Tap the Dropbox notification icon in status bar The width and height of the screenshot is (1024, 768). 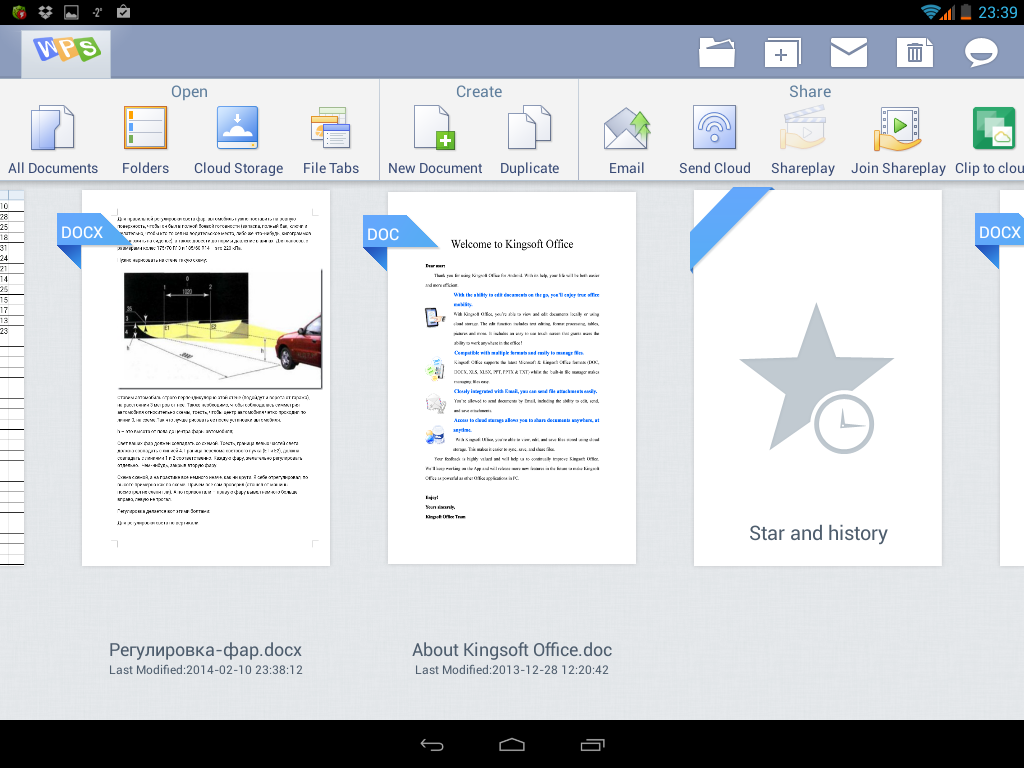point(45,12)
